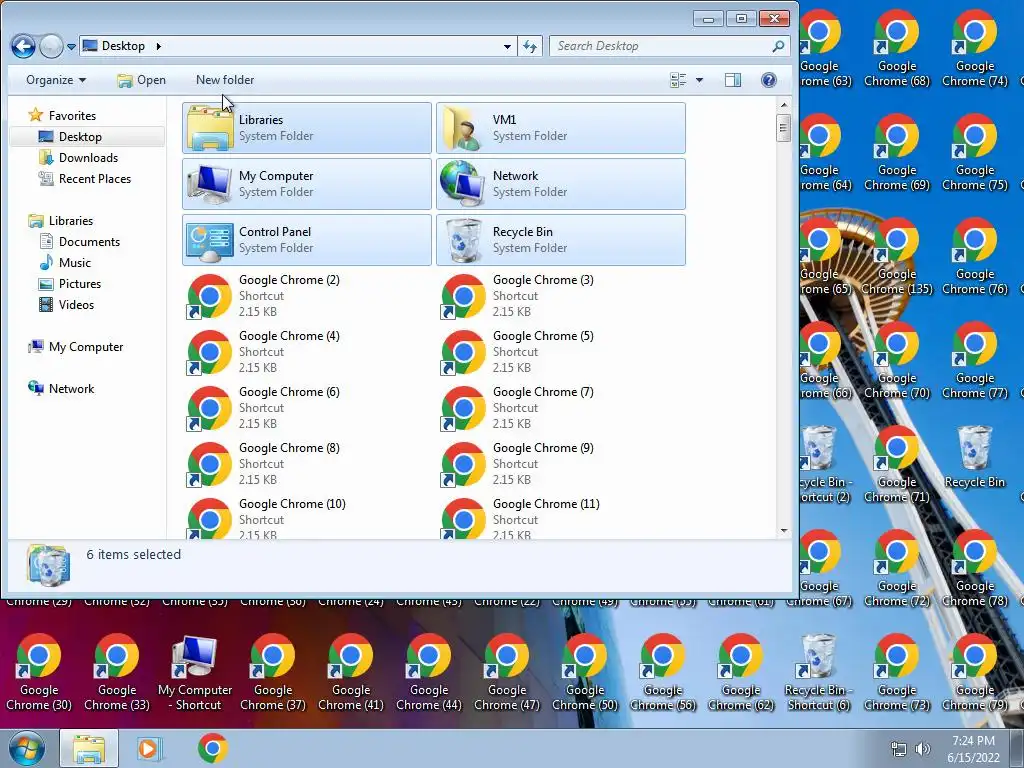Open the view options dropdown arrow
Screen dimensions: 1024x768
[699, 80]
